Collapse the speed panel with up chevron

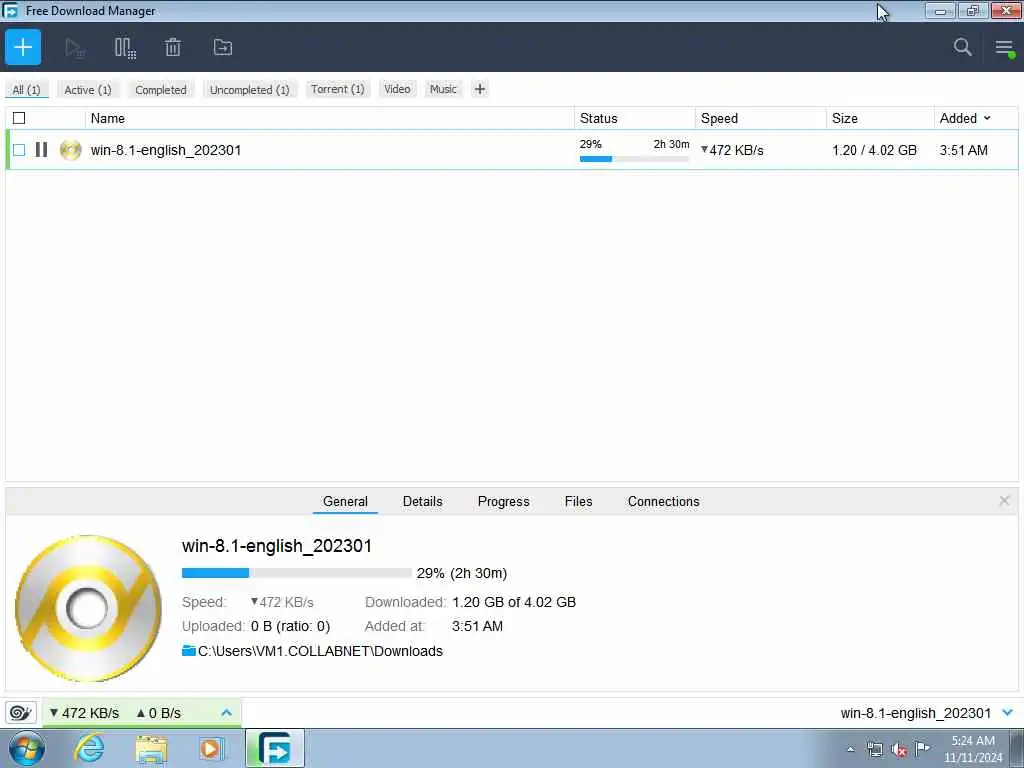pyautogui.click(x=227, y=712)
